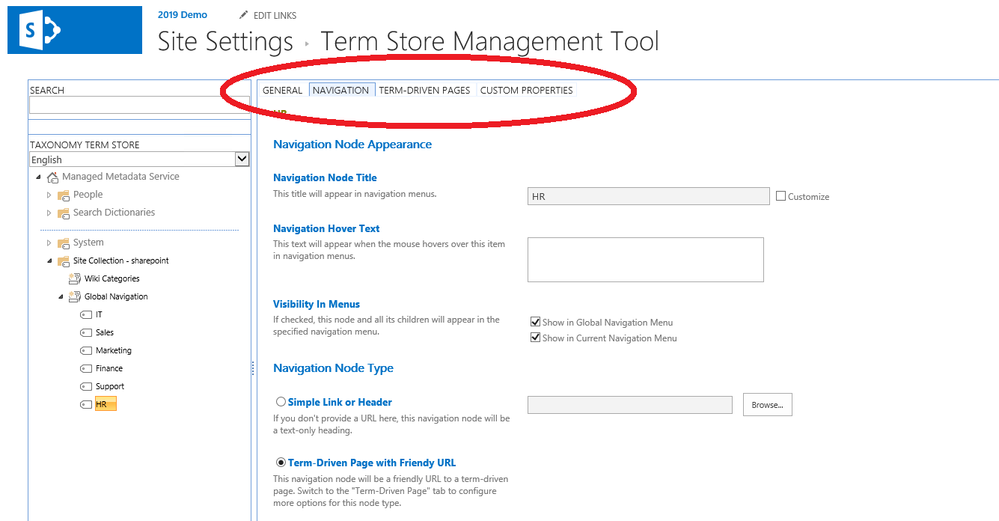
Task: Select the People group folder icon
Action: [x=64, y=195]
